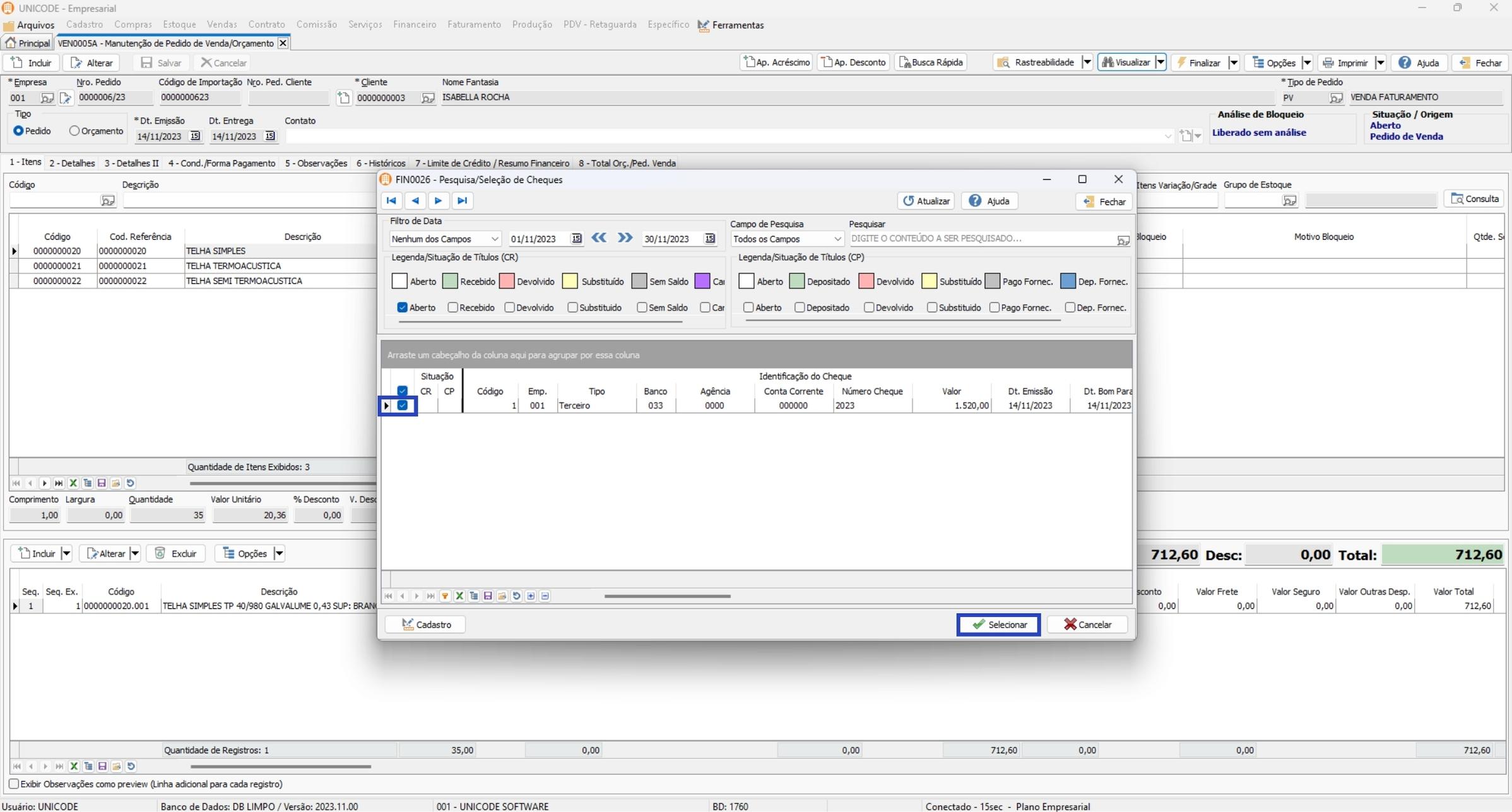Advance date range with double right arrows
Screen dimensions: 1512x812
(625, 238)
